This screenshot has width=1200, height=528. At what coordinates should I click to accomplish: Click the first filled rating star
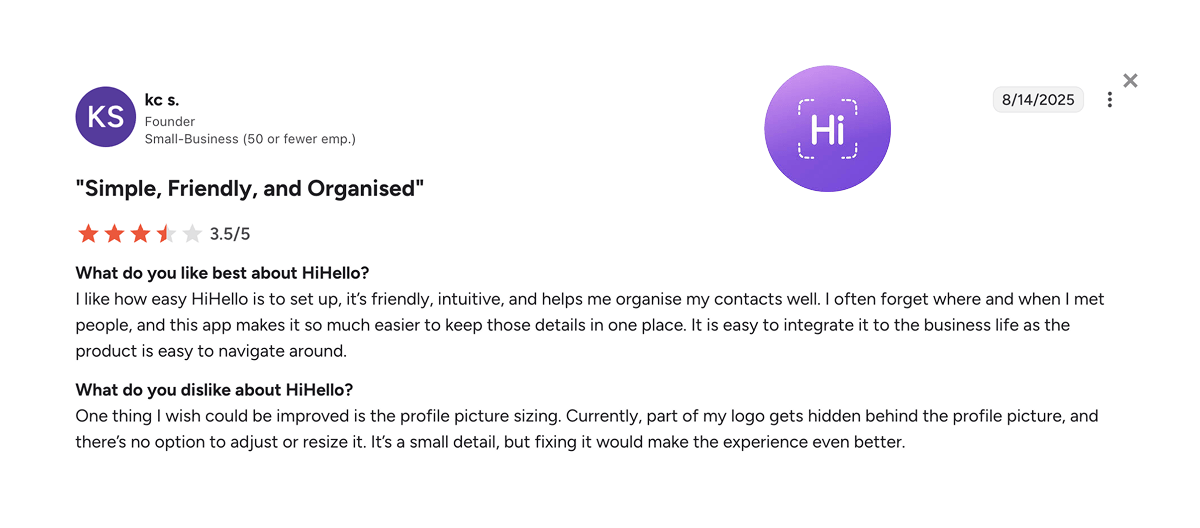[88, 234]
